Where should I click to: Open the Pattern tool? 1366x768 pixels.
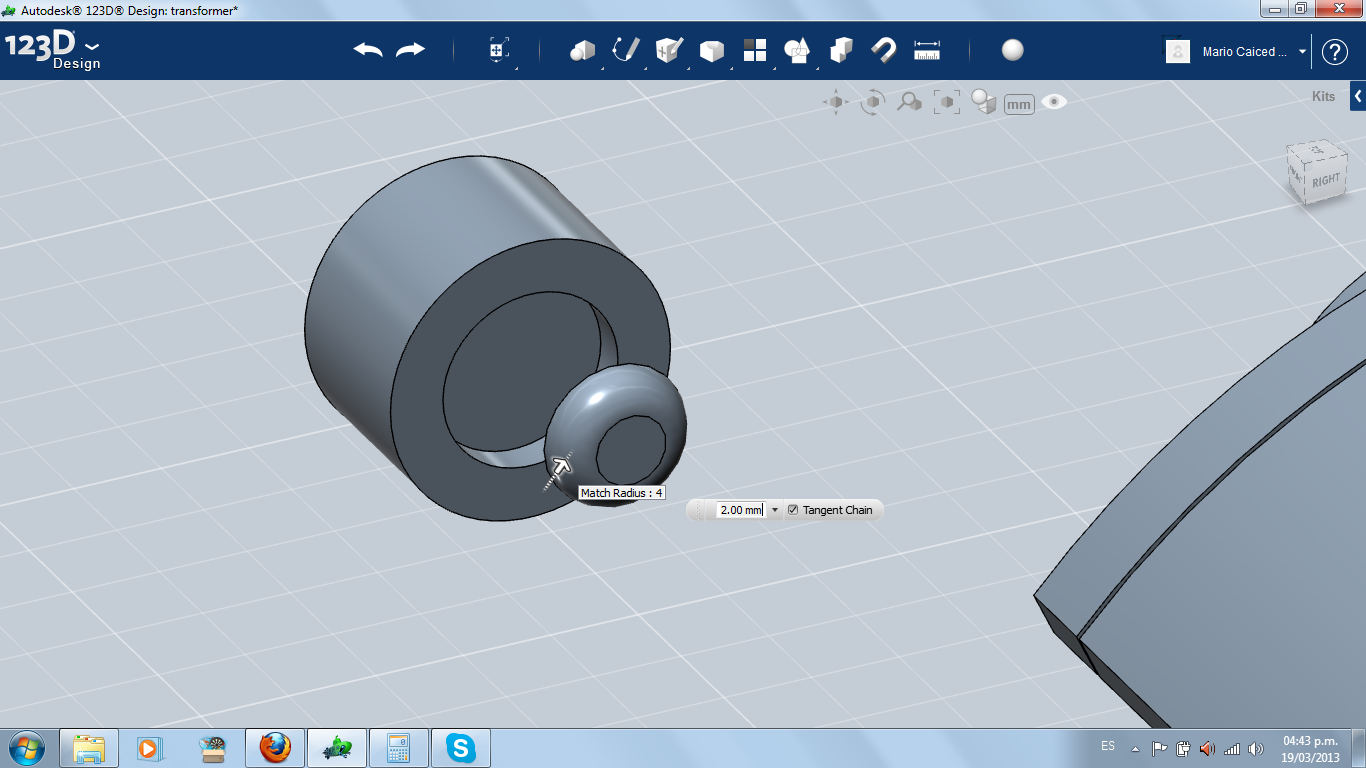pyautogui.click(x=755, y=50)
